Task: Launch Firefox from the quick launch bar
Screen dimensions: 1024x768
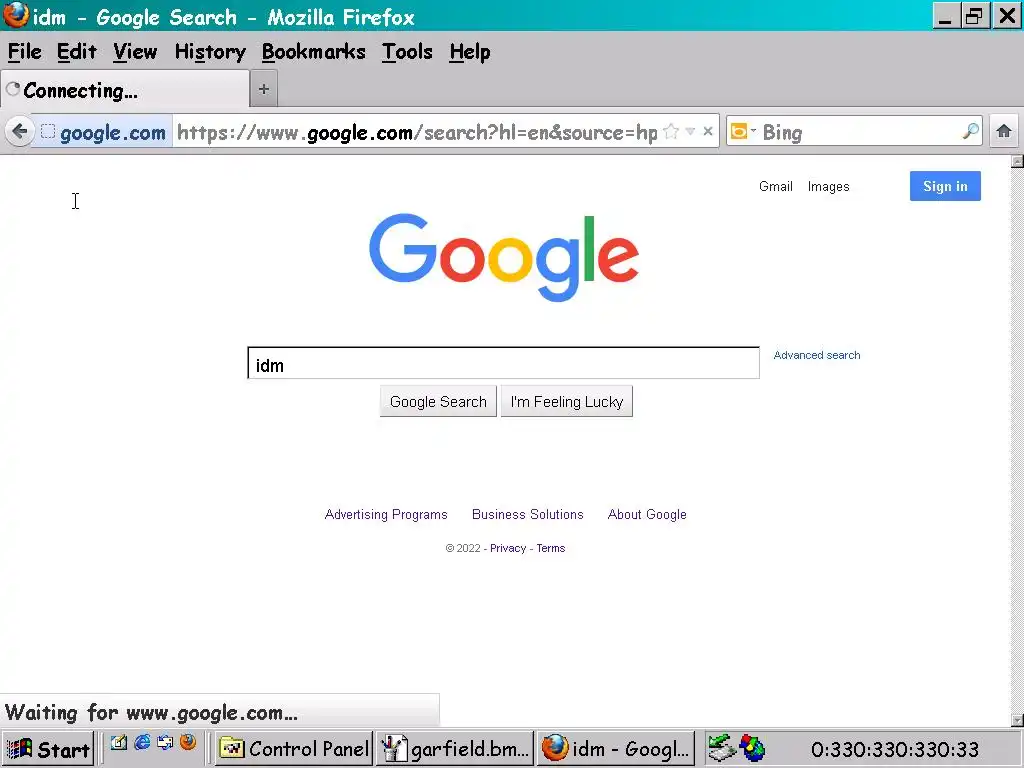Action: pos(188,743)
